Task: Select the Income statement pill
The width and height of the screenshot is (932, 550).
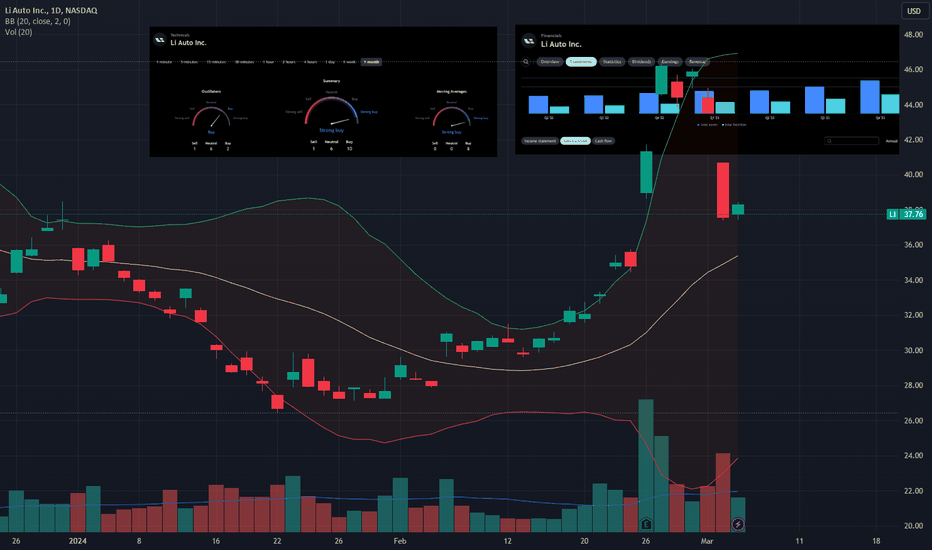Action: (x=540, y=141)
